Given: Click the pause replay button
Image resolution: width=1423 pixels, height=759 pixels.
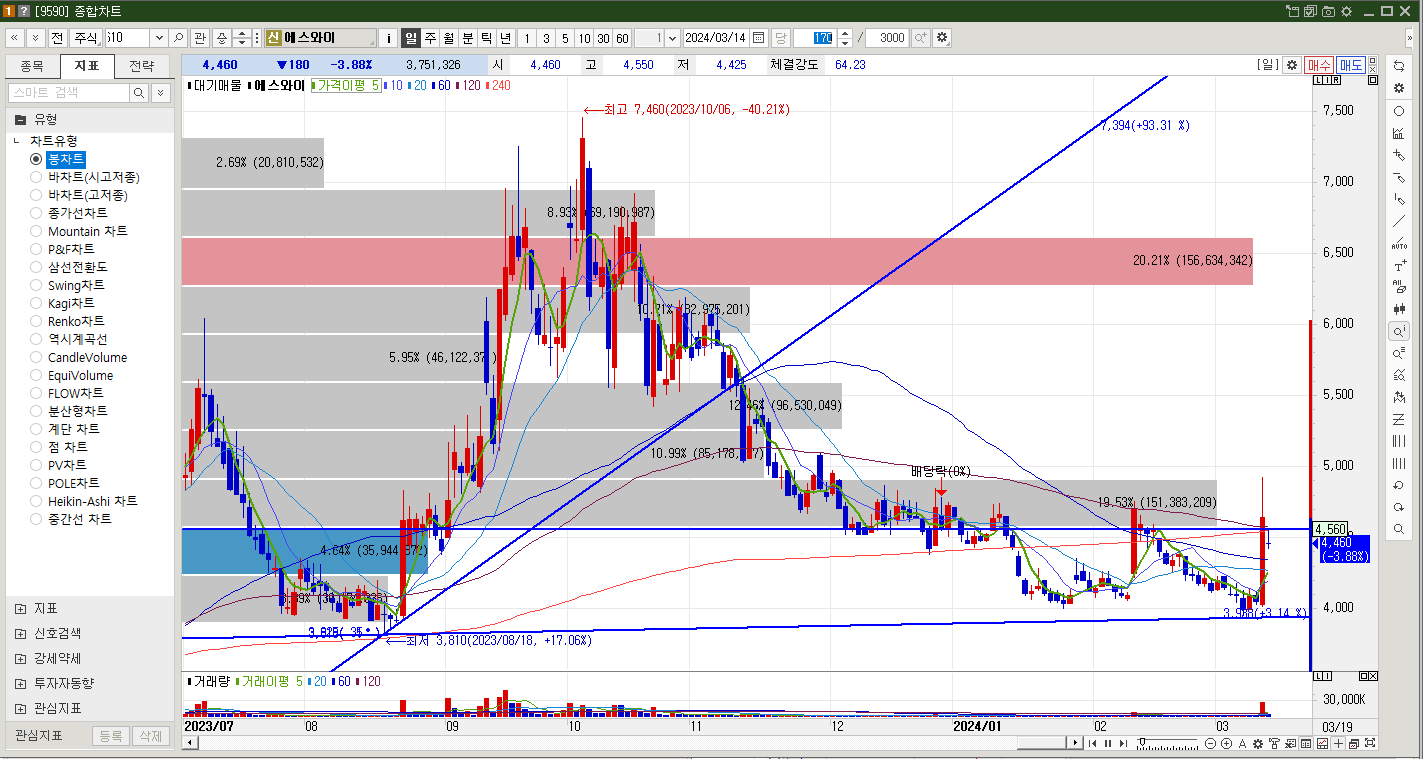Looking at the screenshot, I should coord(1107,743).
